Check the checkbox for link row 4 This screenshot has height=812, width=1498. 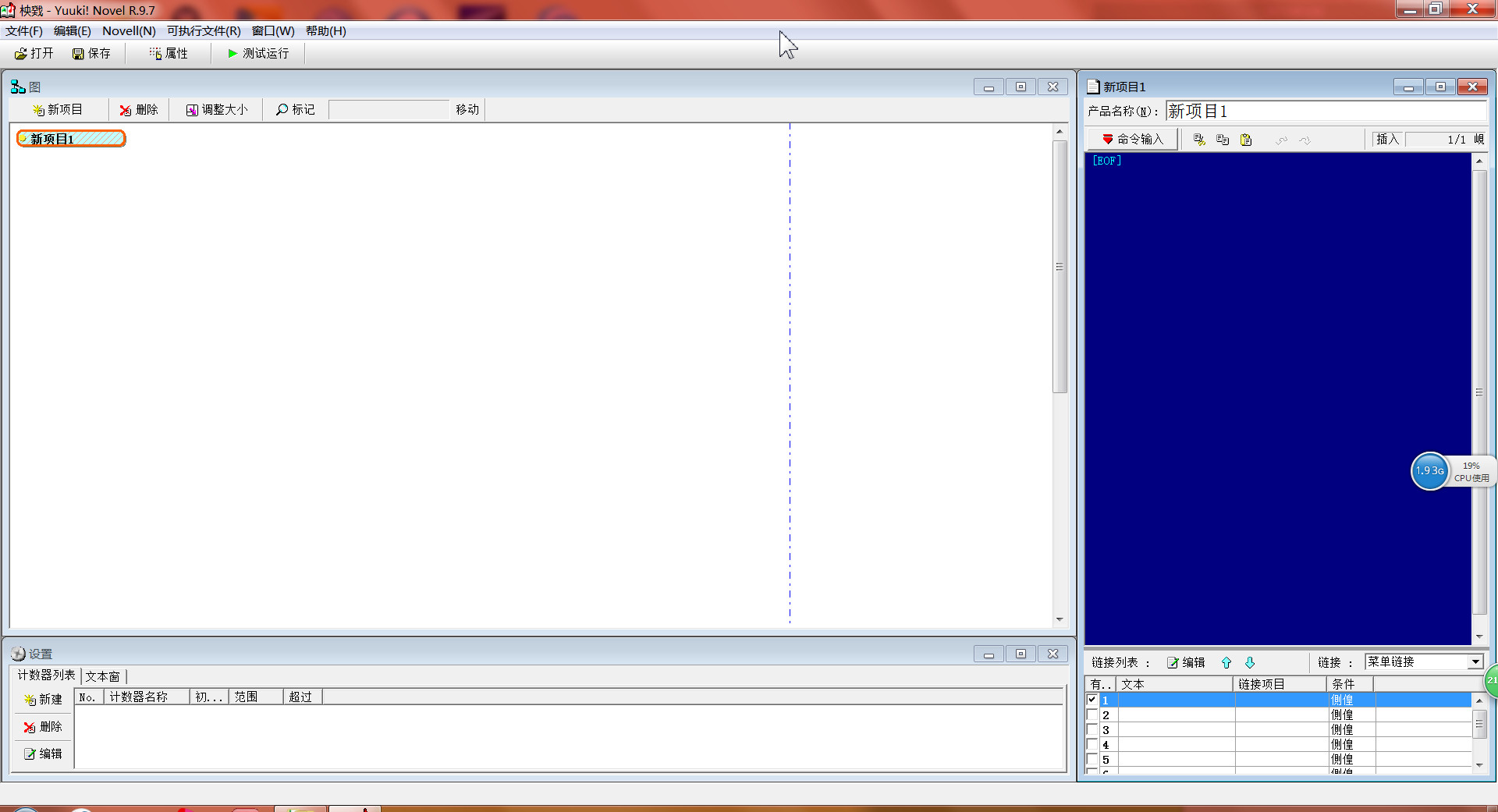pyautogui.click(x=1092, y=744)
